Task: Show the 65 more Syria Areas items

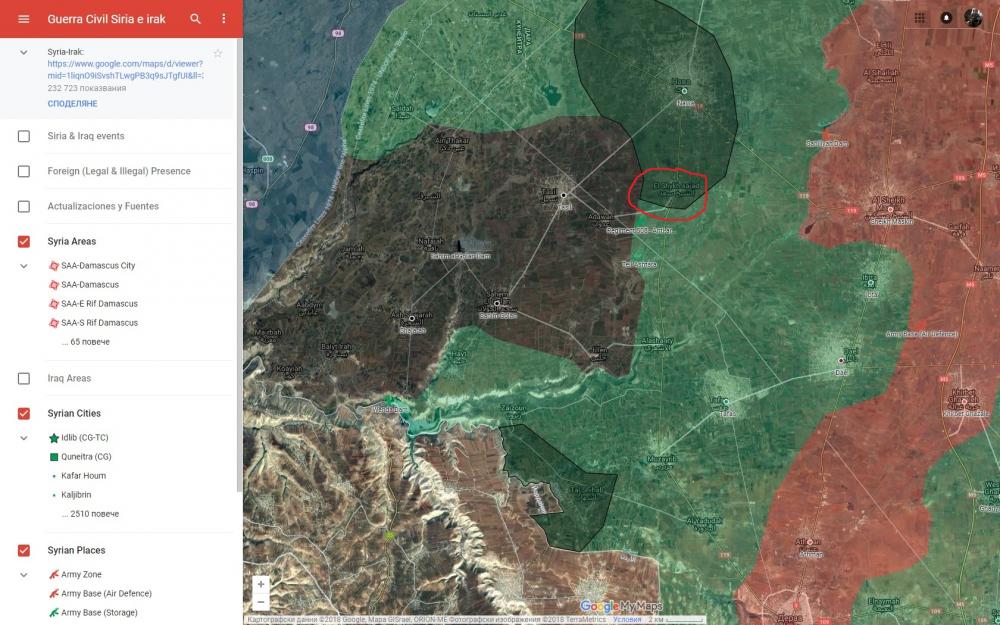Action: (85, 342)
